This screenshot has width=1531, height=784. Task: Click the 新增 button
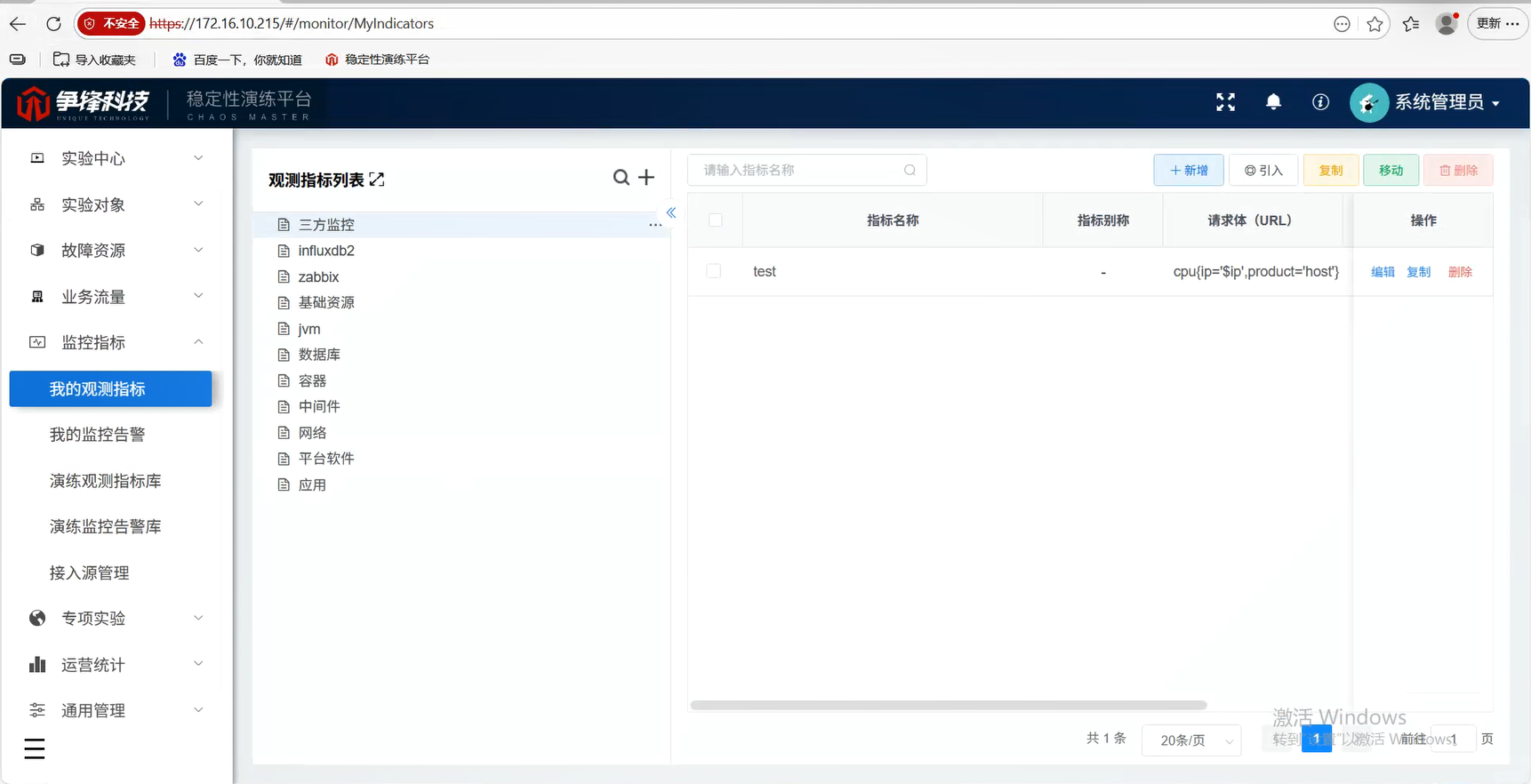tap(1189, 170)
